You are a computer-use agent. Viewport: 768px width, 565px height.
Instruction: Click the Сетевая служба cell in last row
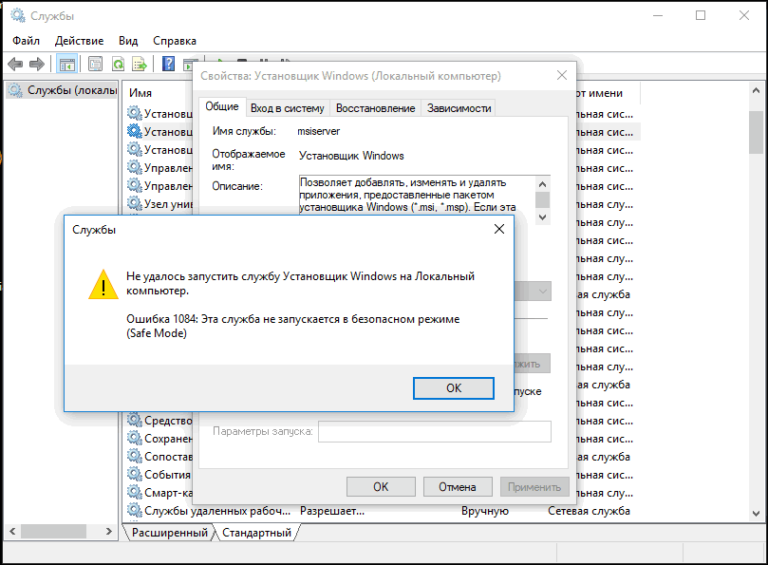point(589,511)
